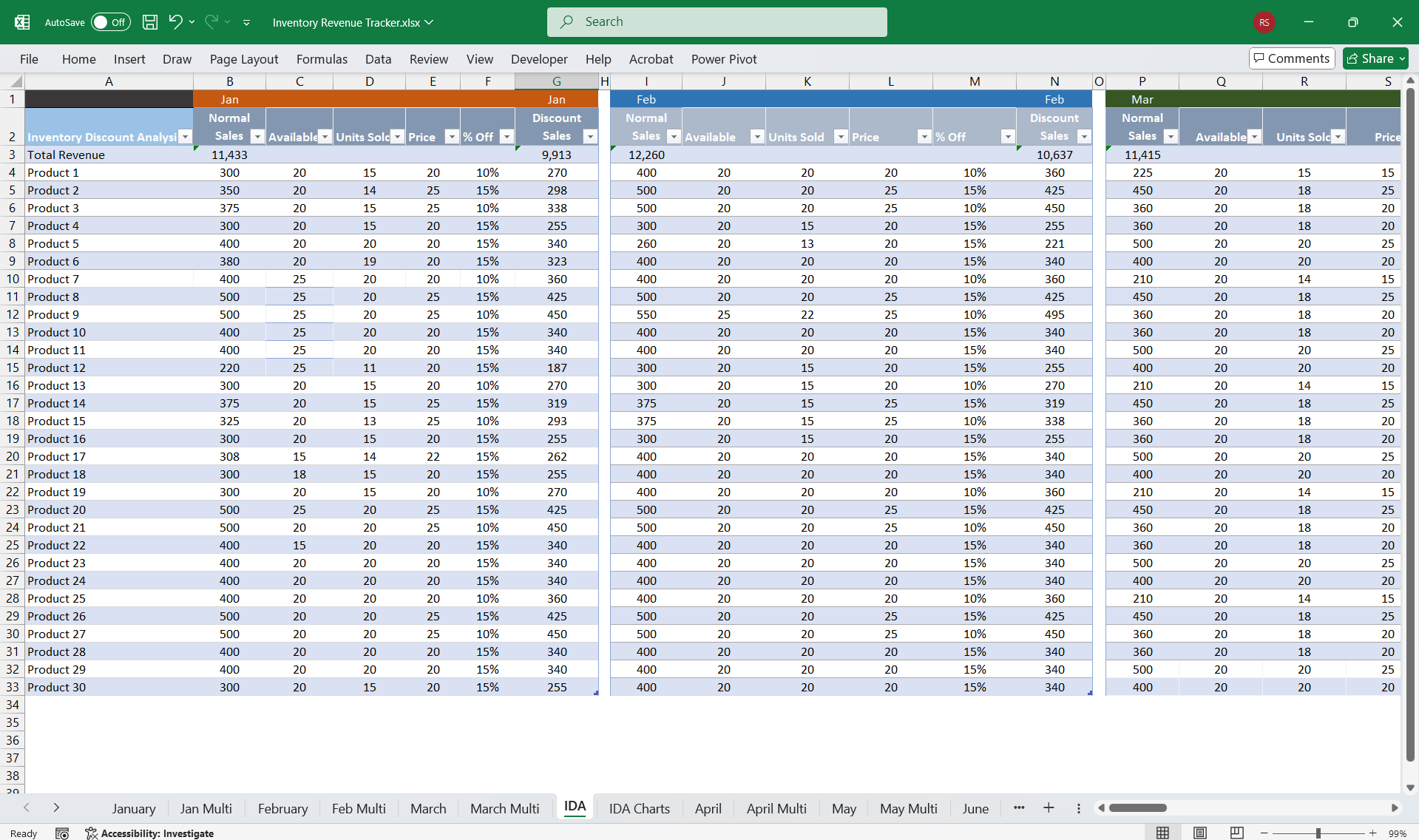
Task: Switch to the Home ribbon tab
Action: (79, 59)
